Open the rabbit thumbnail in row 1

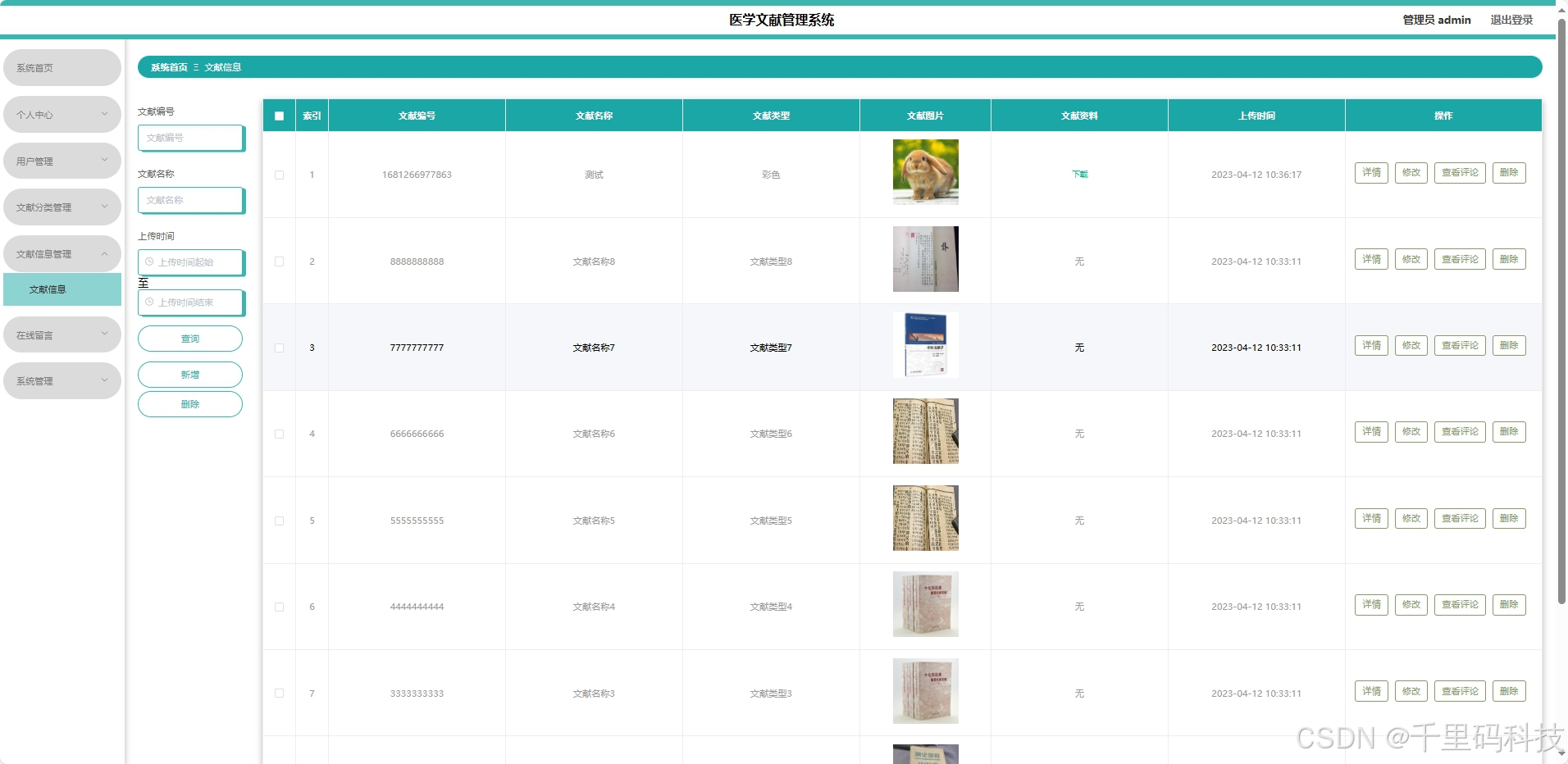pyautogui.click(x=925, y=172)
